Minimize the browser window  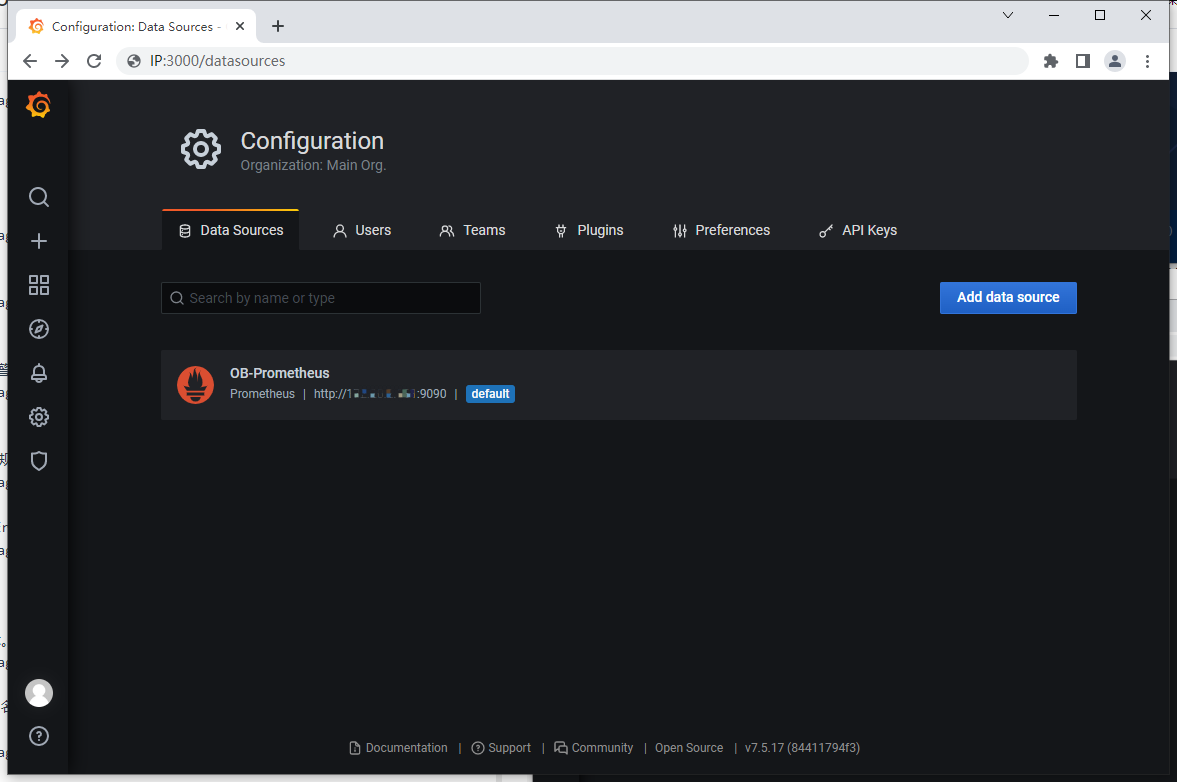click(x=1054, y=15)
